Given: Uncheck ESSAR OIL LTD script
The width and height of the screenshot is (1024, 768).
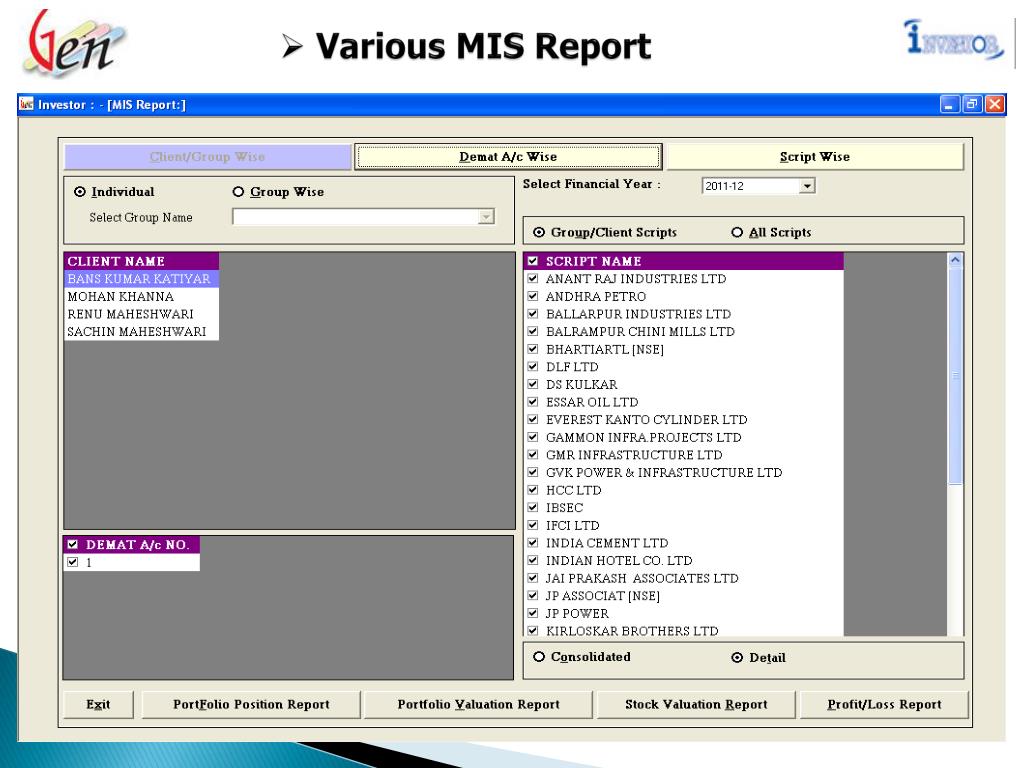Looking at the screenshot, I should (533, 402).
